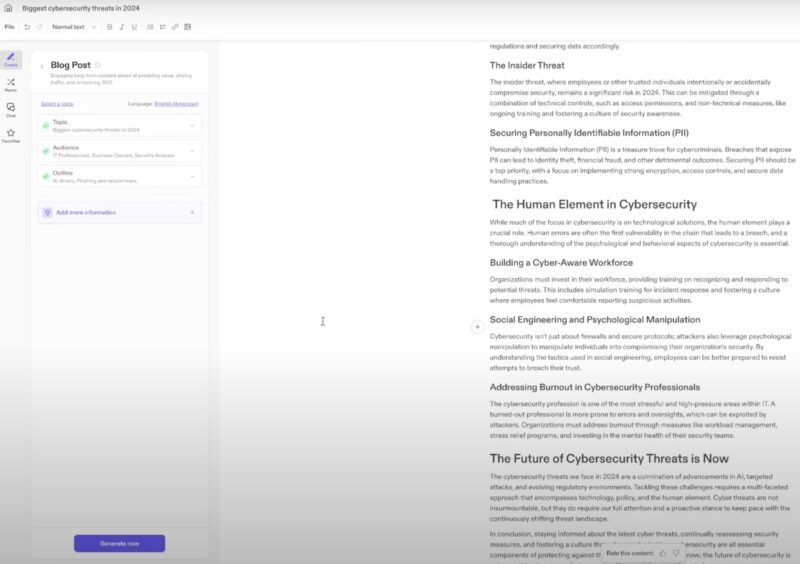Open the Remix tool in the sidebar
This screenshot has height=564, width=800.
[x=10, y=85]
